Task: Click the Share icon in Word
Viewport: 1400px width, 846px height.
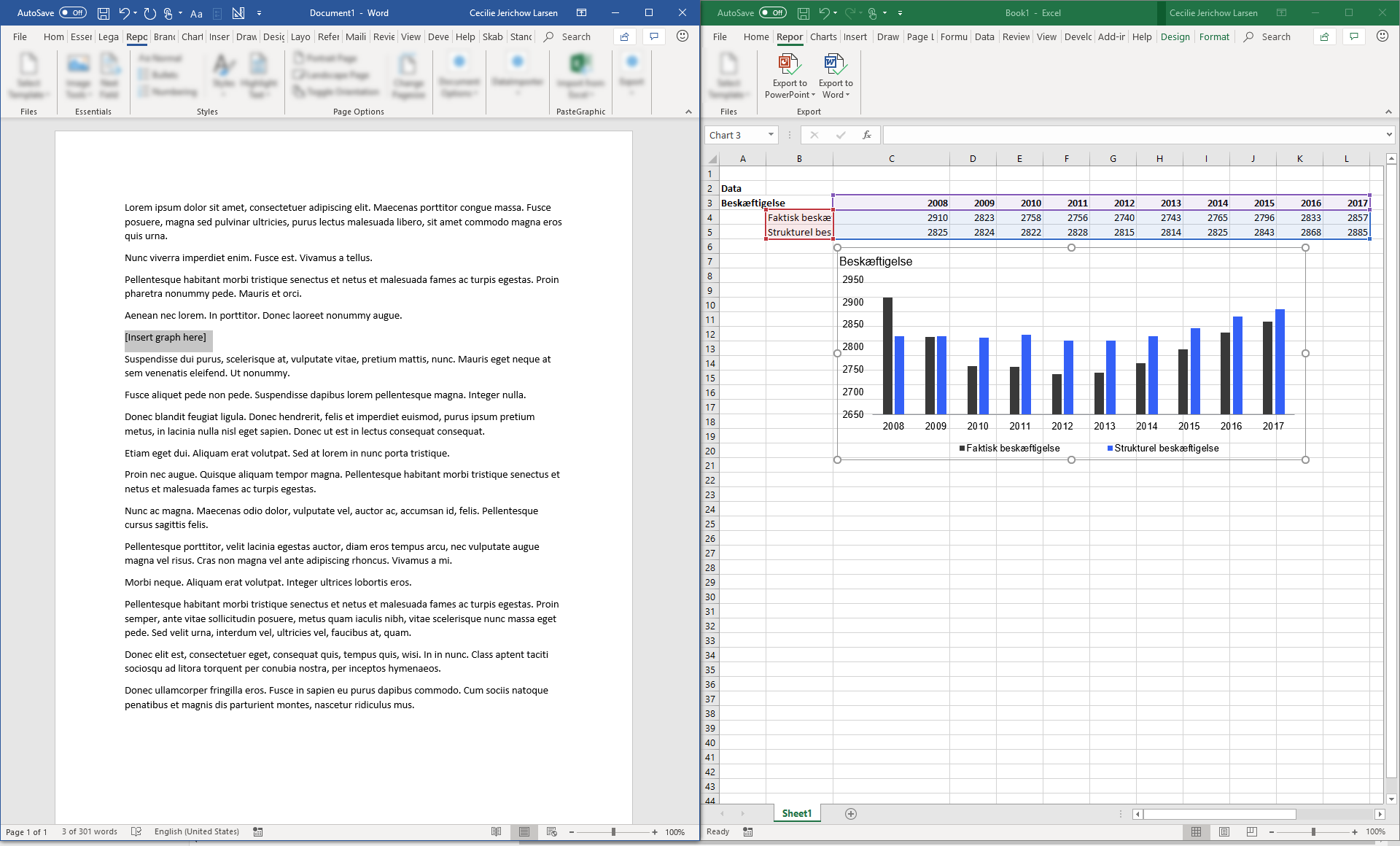Action: click(x=624, y=36)
